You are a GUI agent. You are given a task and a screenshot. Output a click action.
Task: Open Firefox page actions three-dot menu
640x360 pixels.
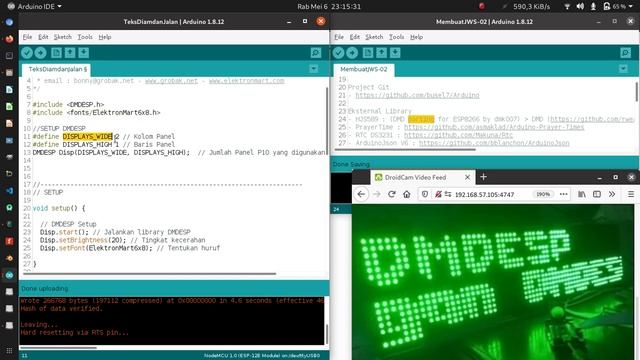564,194
